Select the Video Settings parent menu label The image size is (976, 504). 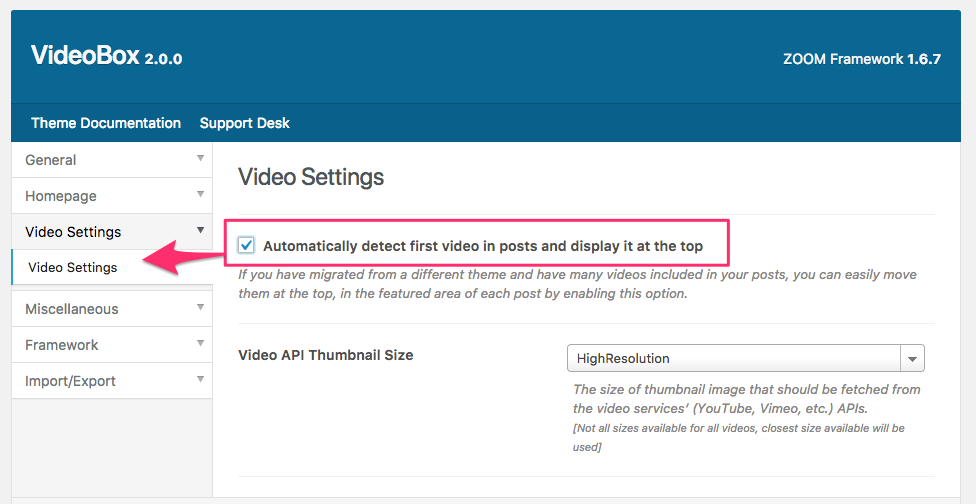[73, 232]
